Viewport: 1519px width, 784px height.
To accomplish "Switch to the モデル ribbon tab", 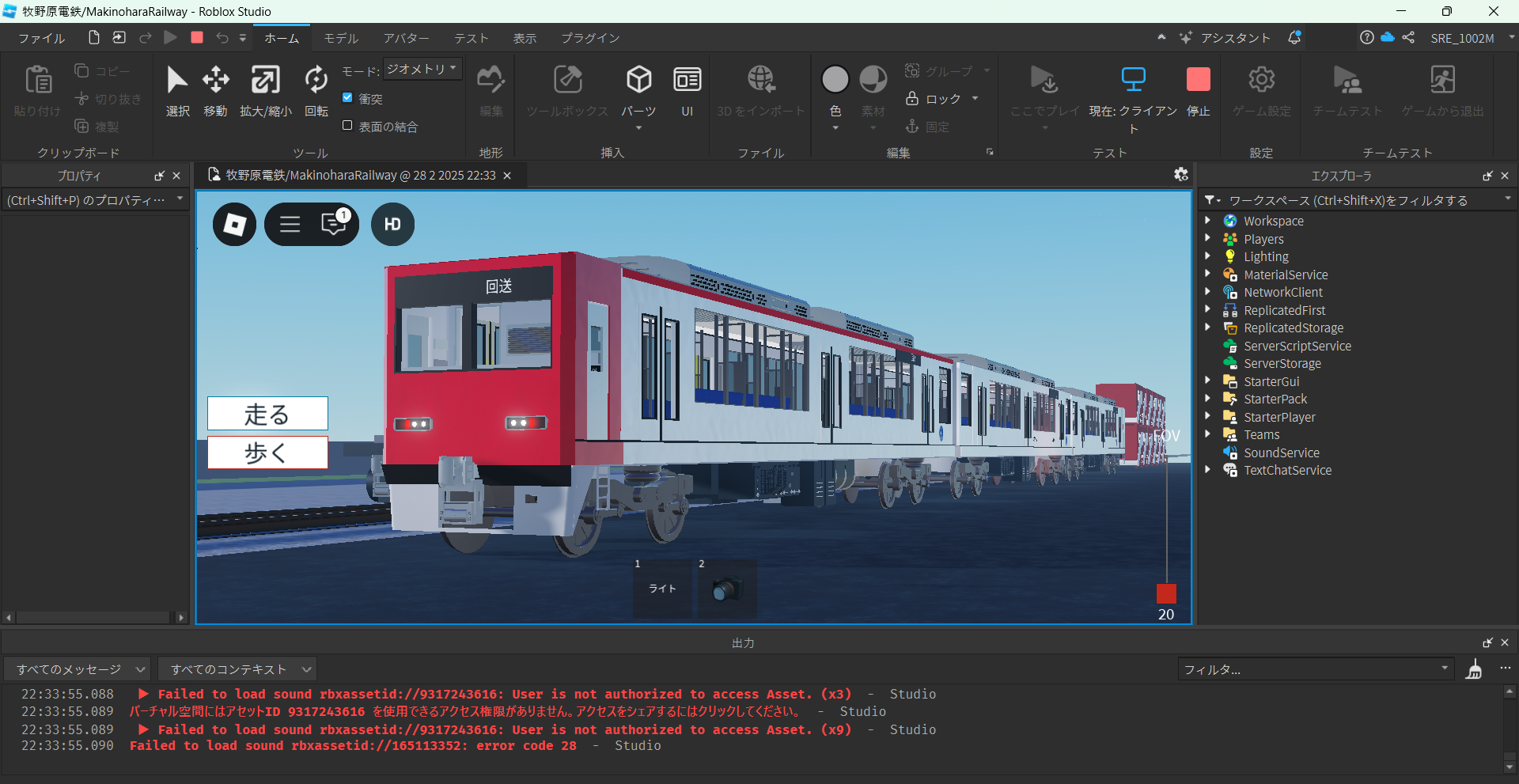I will [341, 38].
